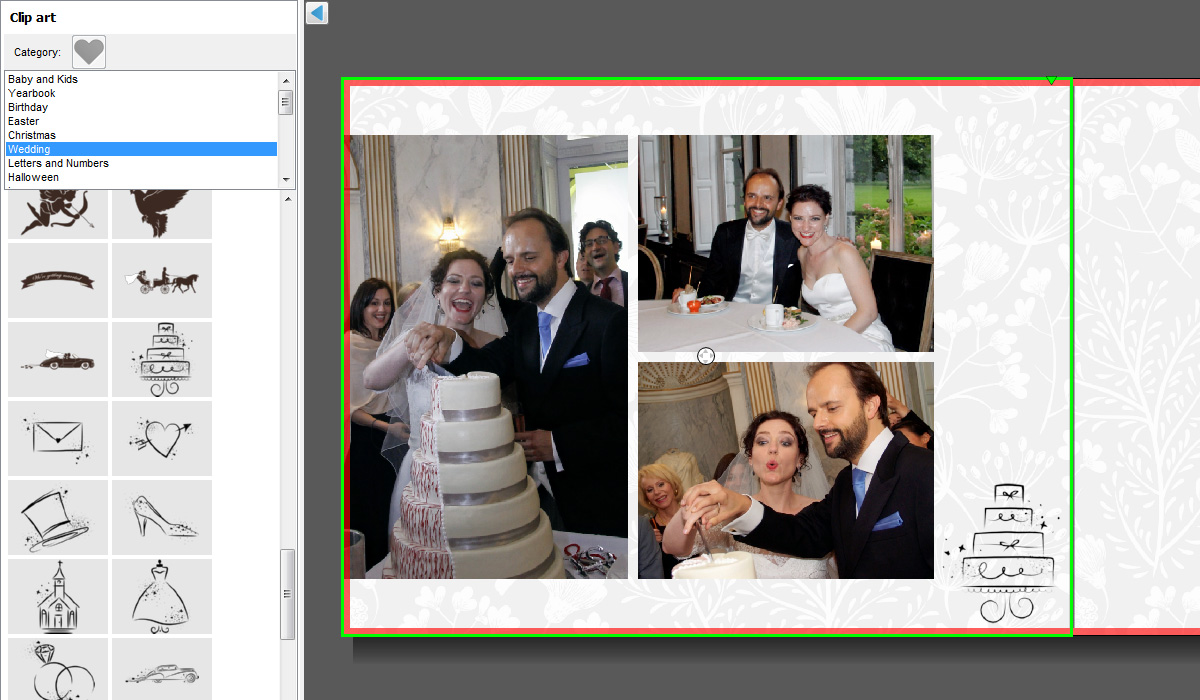Select the church clip art

(x=58, y=596)
